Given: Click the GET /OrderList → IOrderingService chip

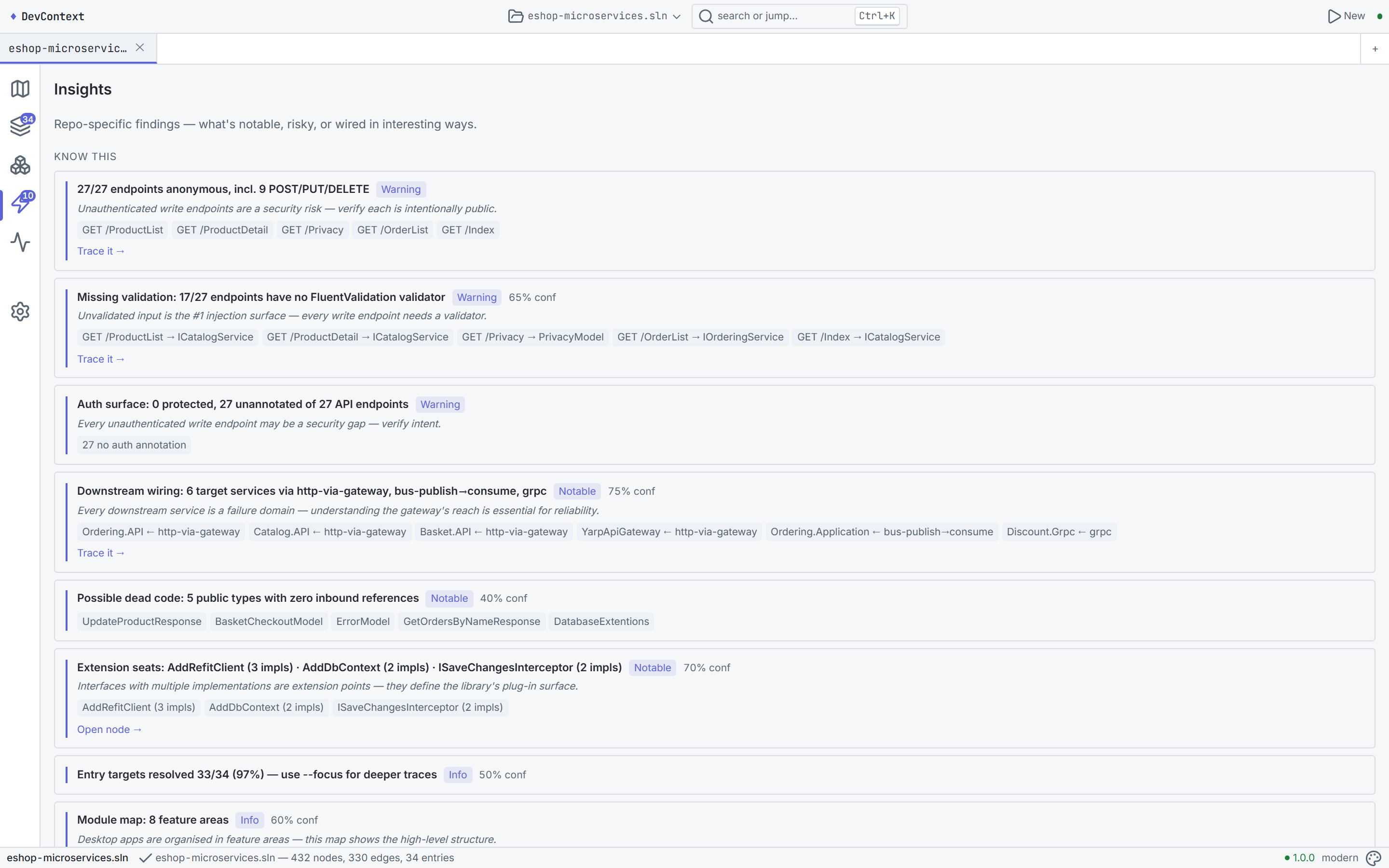Looking at the screenshot, I should [700, 337].
